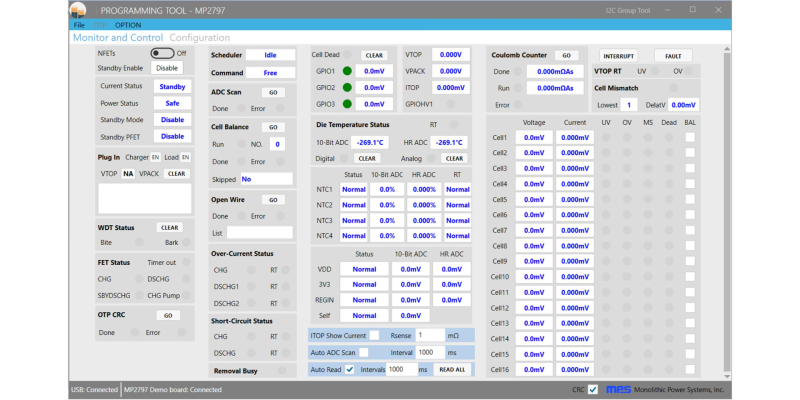This screenshot has width=800, height=400.
Task: Click the GPIO2 green indicator
Action: click(347, 88)
